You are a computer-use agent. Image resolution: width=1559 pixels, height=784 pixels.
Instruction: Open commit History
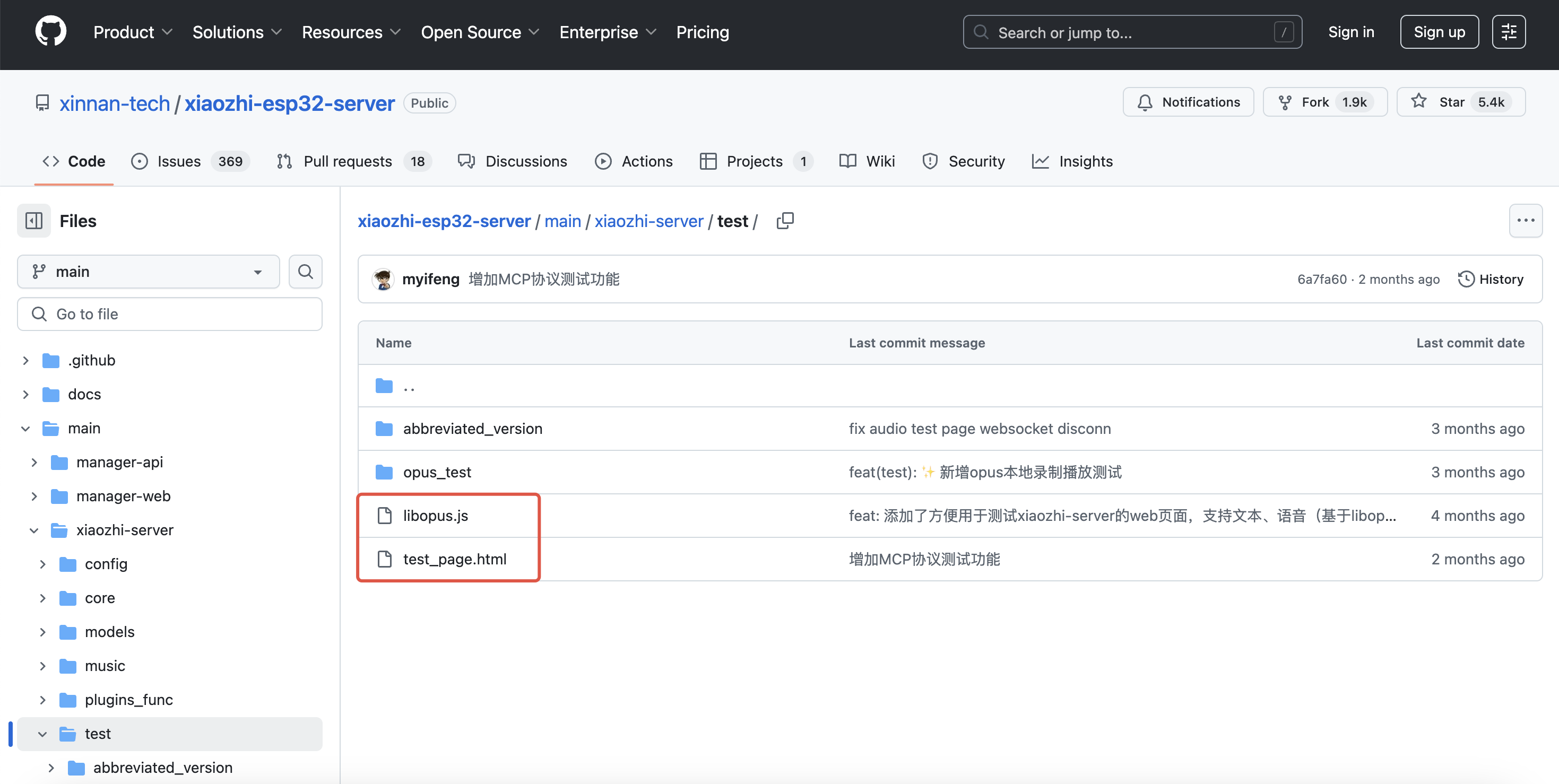click(x=1490, y=279)
